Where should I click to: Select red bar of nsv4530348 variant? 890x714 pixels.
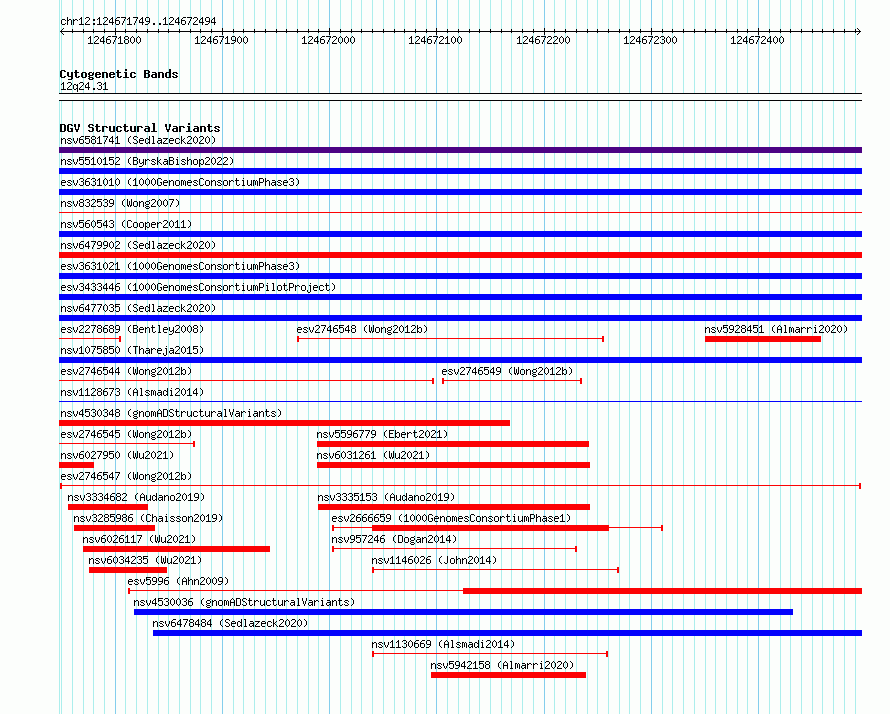point(284,423)
